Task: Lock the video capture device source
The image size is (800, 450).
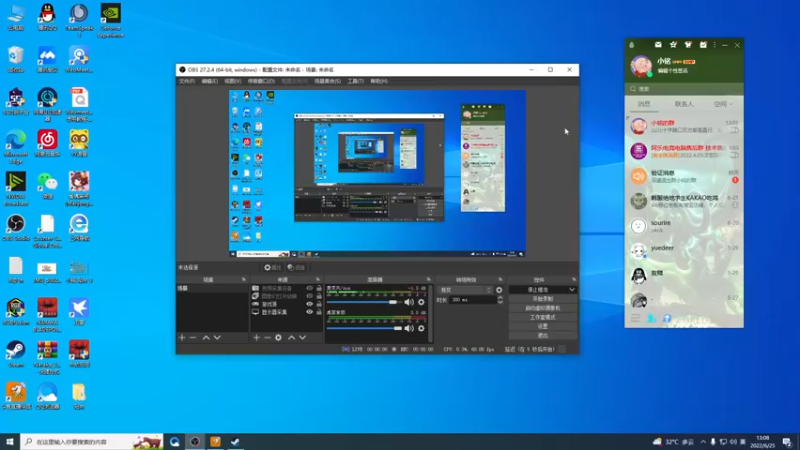Action: (x=319, y=288)
